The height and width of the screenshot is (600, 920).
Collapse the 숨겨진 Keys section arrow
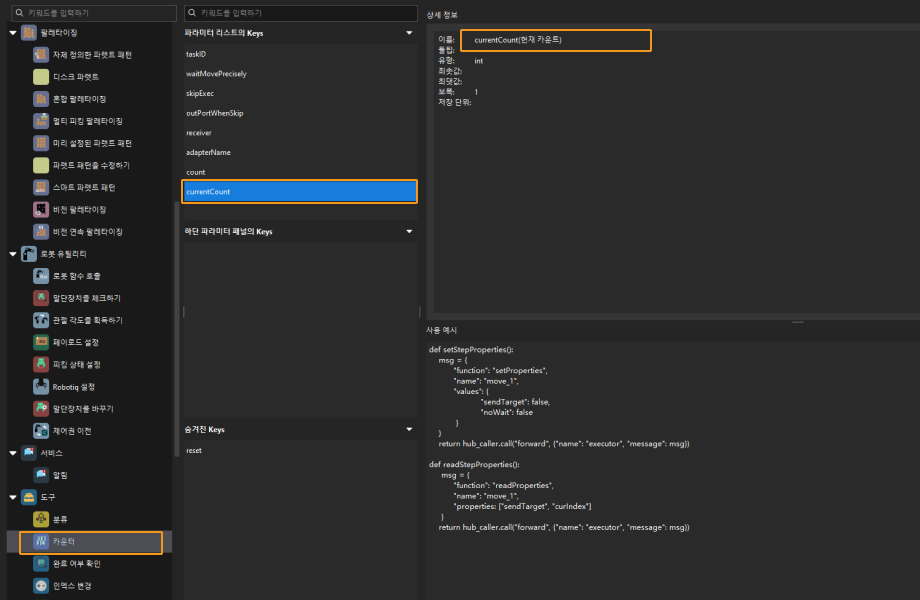408,430
